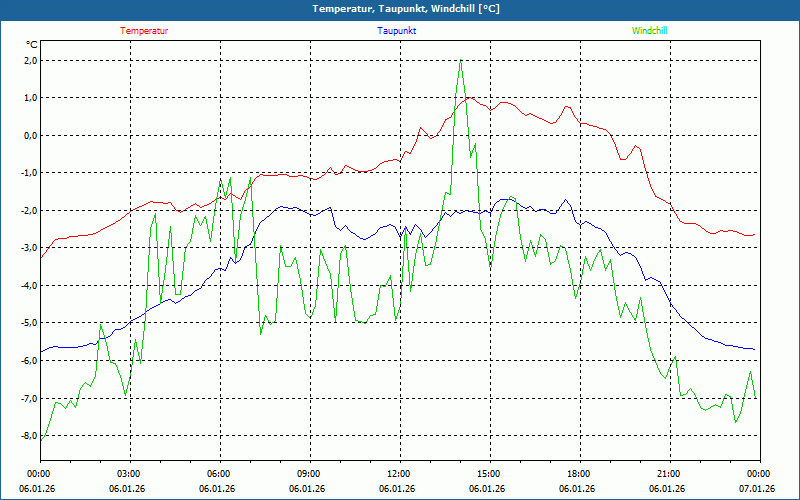Click the -8,0 y-axis label
Image resolution: width=800 pixels, height=500 pixels.
pyautogui.click(x=27, y=436)
